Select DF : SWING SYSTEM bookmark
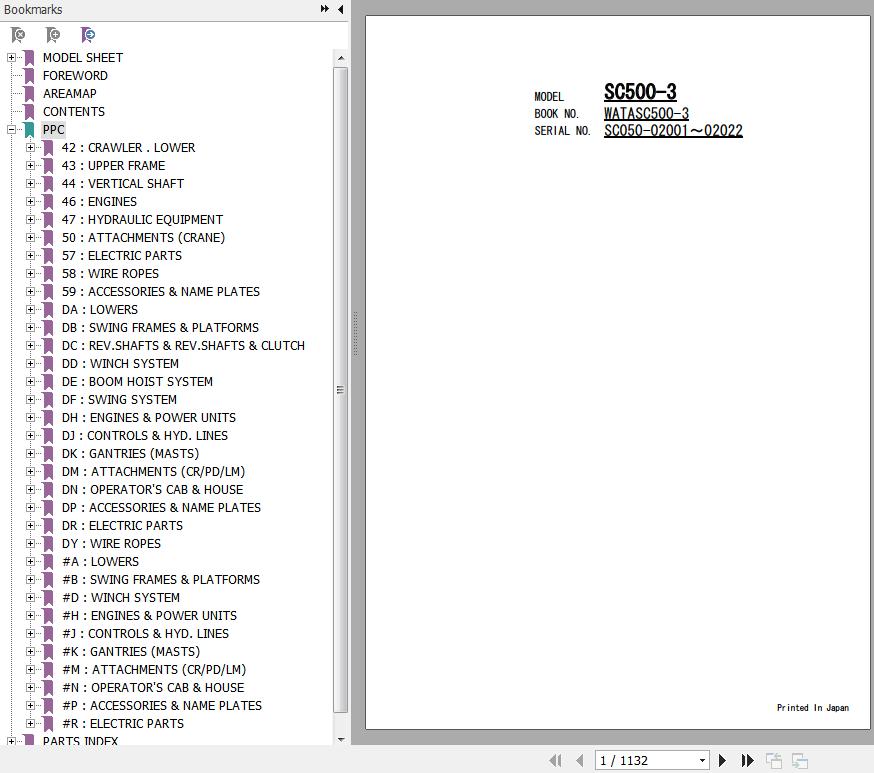874x773 pixels. (x=119, y=400)
